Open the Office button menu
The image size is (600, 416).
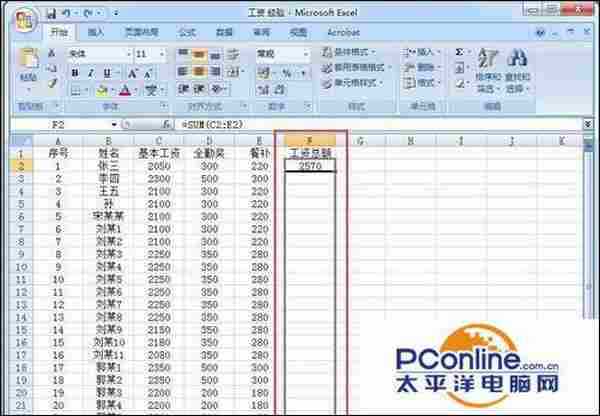tap(25, 21)
